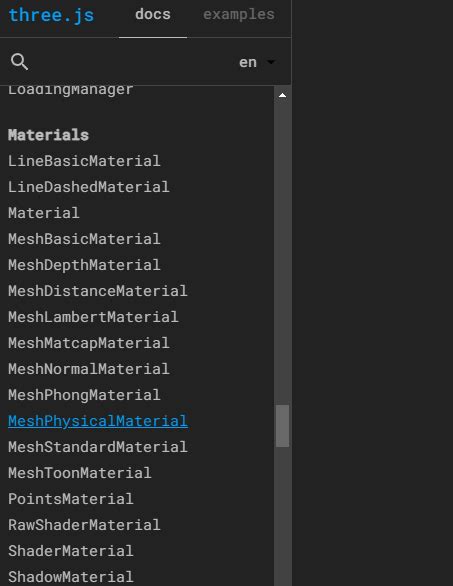453x586 pixels.
Task: Select MeshDepthMaterial entry
Action: (84, 265)
